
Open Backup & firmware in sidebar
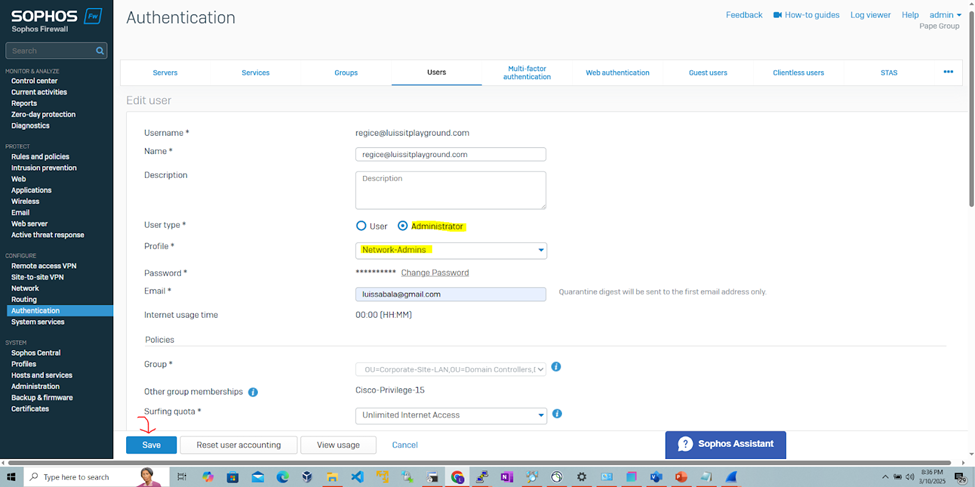(42, 398)
